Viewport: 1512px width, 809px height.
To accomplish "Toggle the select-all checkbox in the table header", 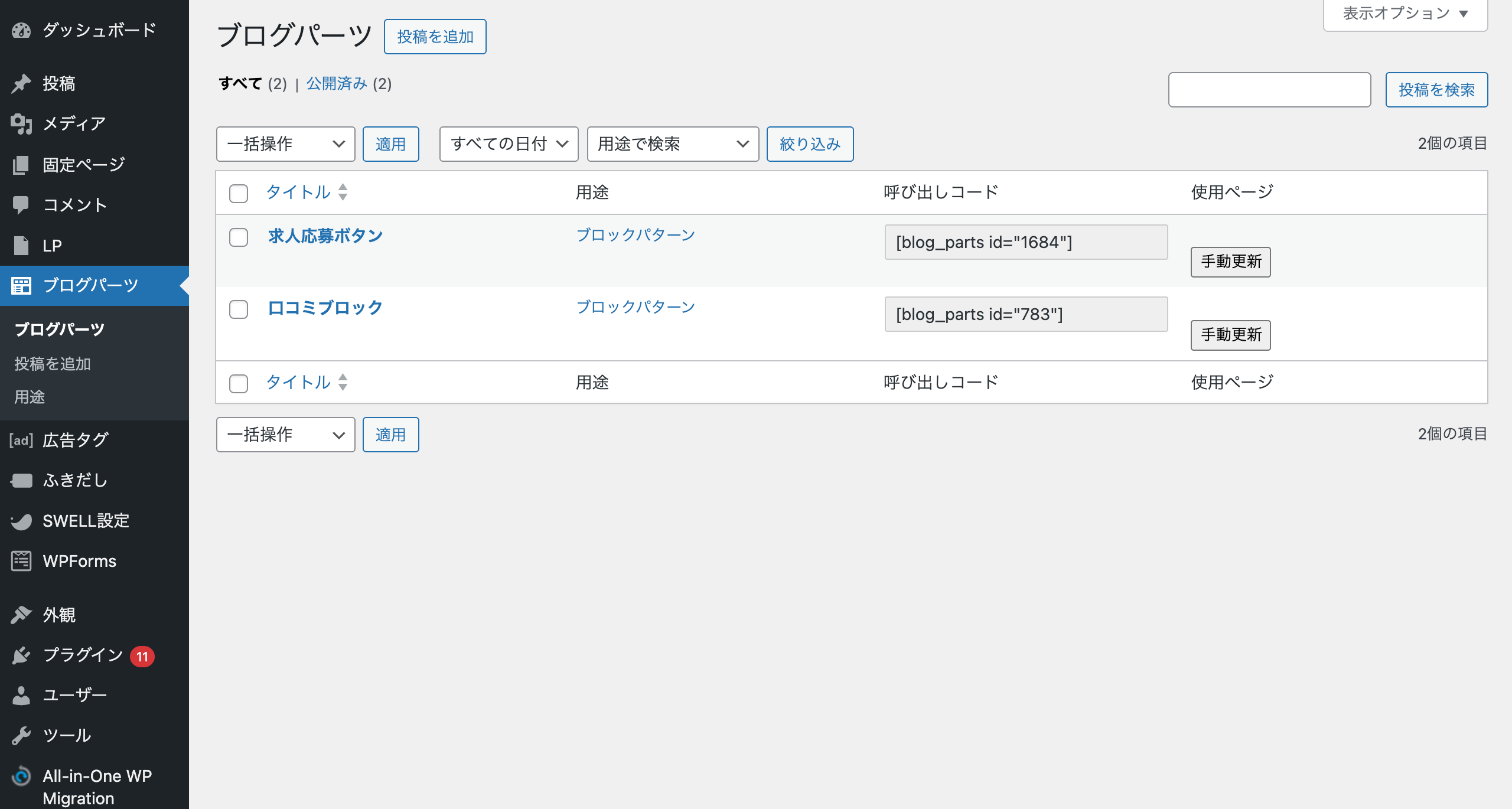I will (x=239, y=194).
